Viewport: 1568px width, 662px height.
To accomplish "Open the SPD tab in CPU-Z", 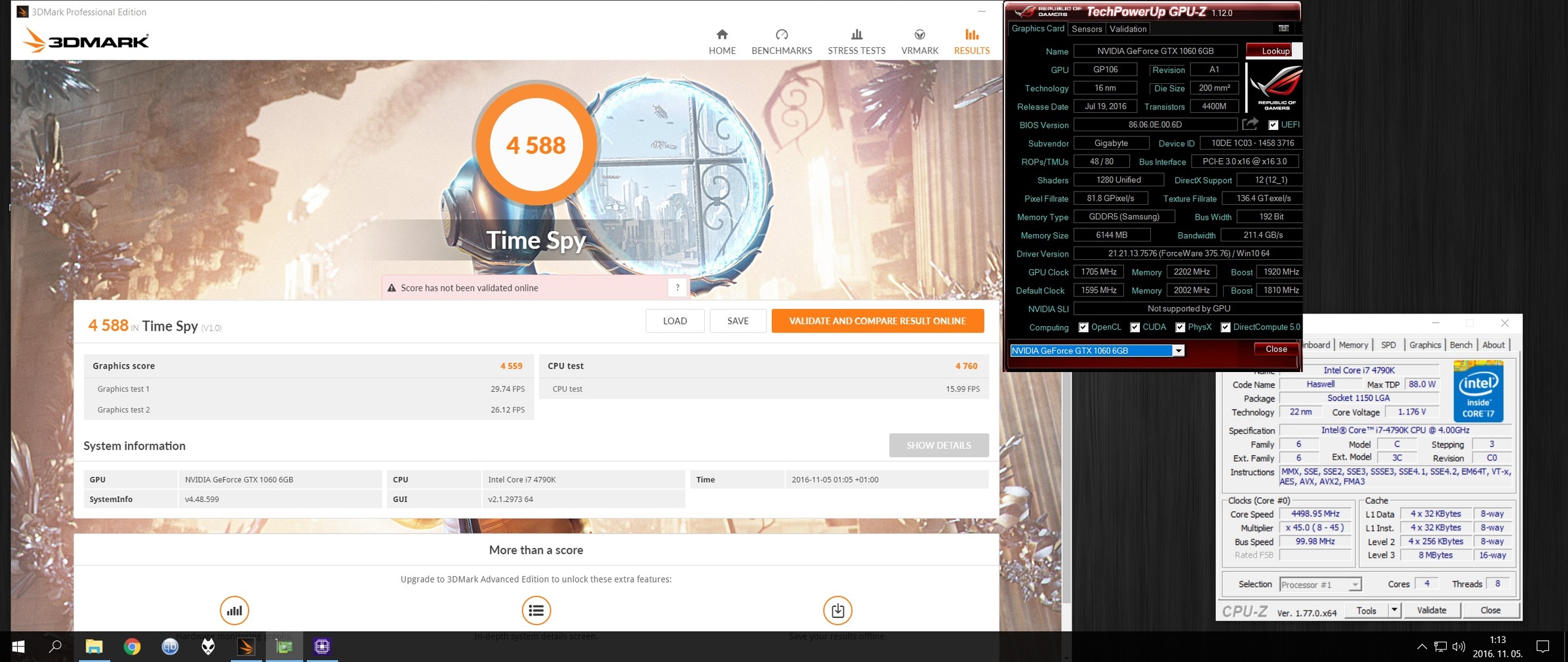I will pos(1388,345).
